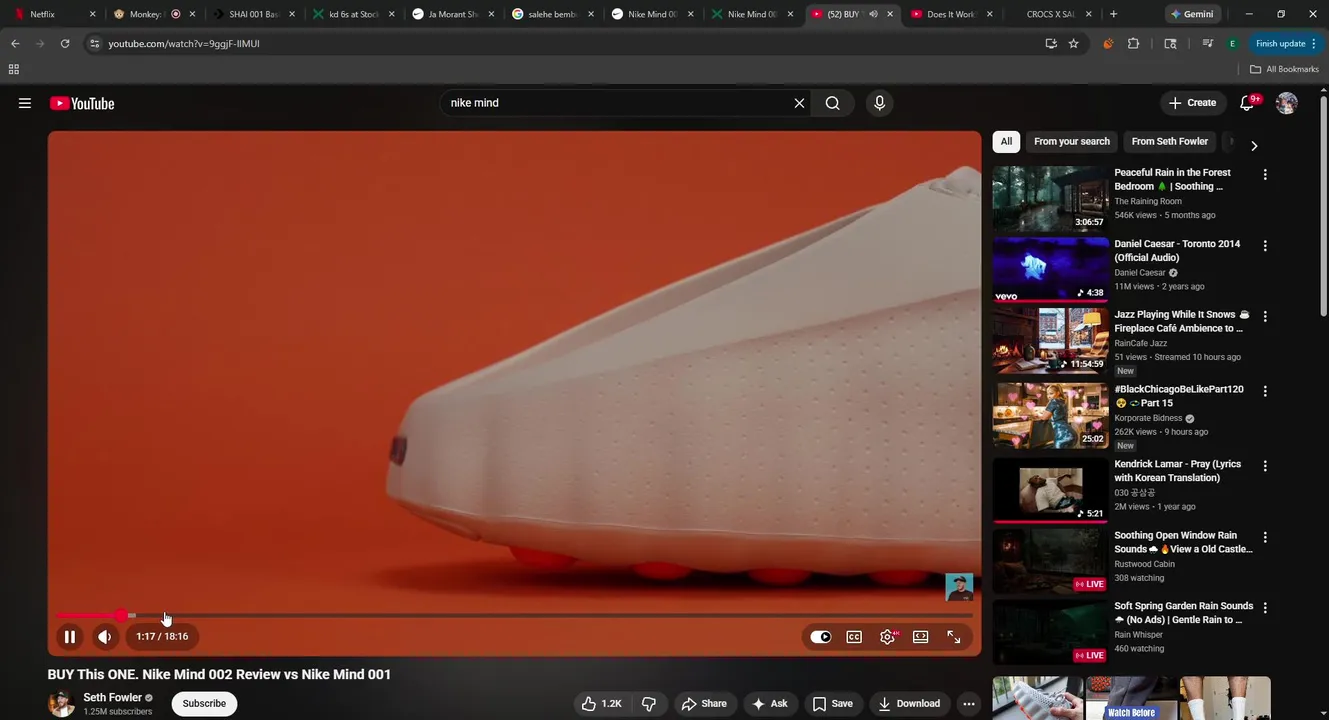Viewport: 1329px width, 720px height.
Task: Reload the page
Action: click(x=65, y=44)
